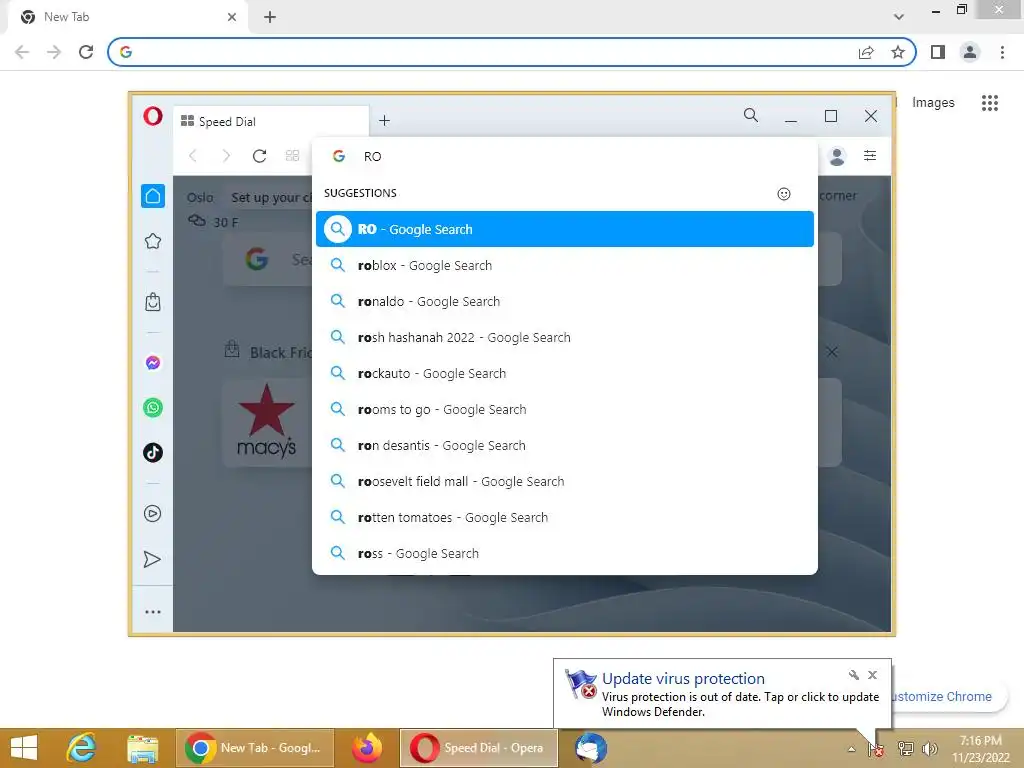Open the Windows Start button
Screen dimensions: 1024x768
(x=24, y=748)
